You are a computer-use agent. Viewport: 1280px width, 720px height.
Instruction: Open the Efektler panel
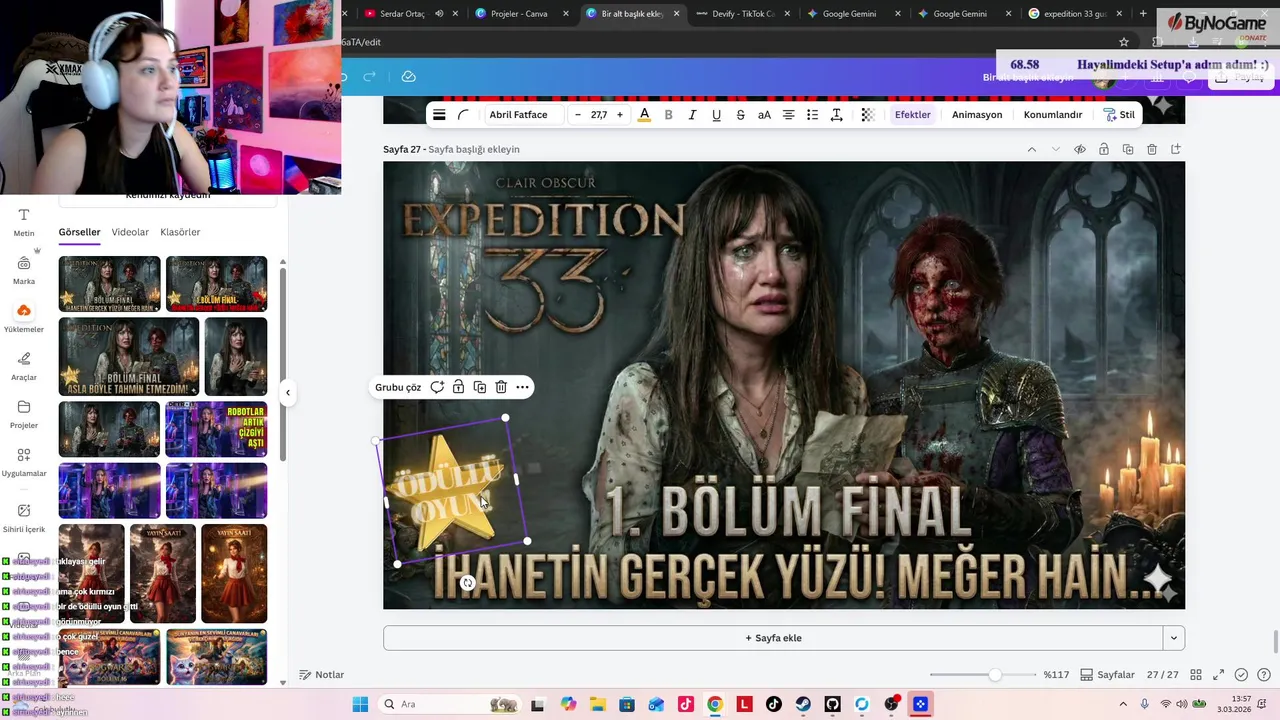913,115
